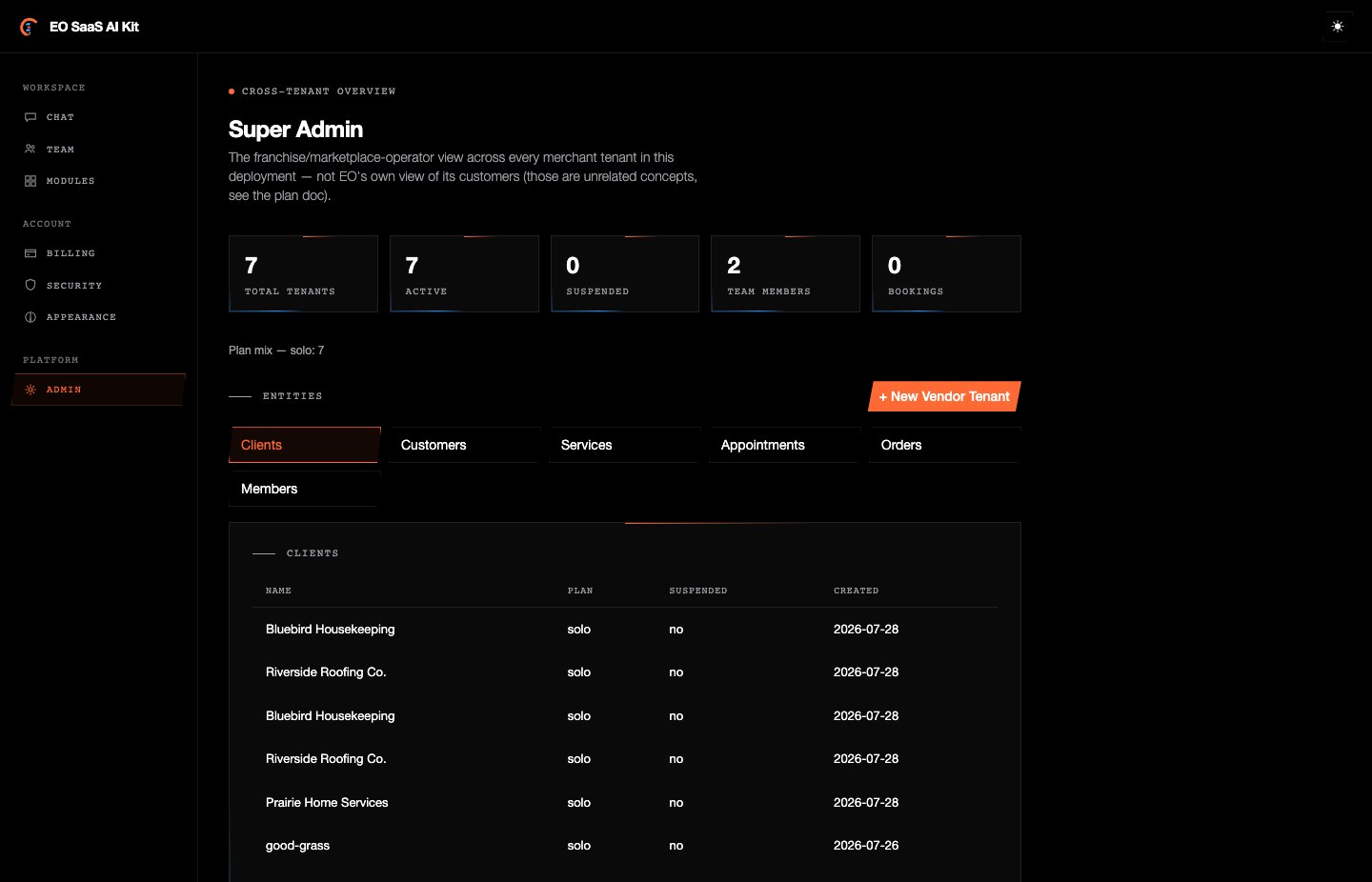Click the Team Members stat card

(x=785, y=273)
